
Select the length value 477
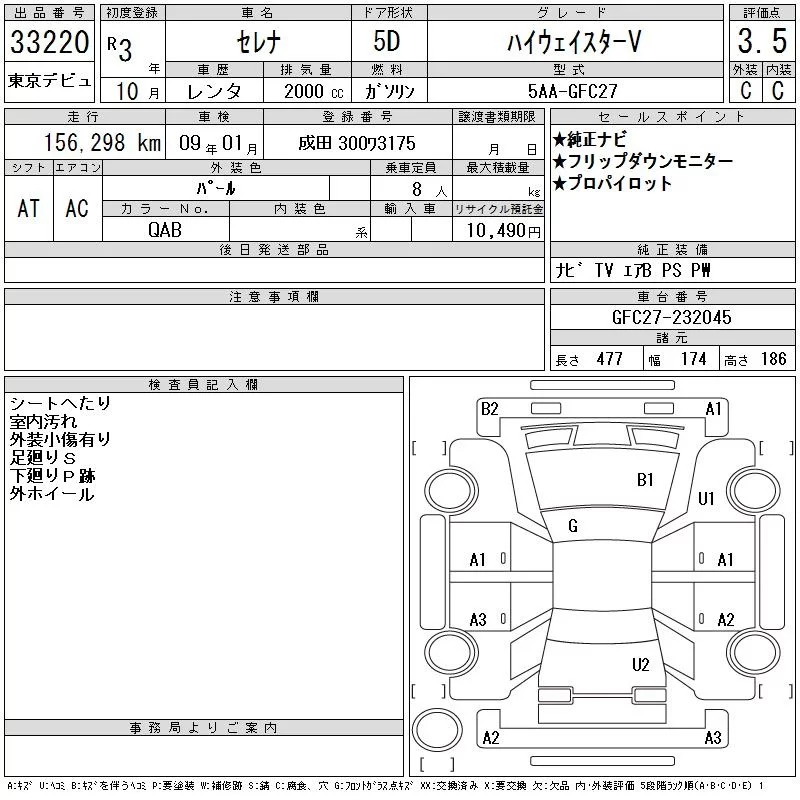tap(610, 359)
